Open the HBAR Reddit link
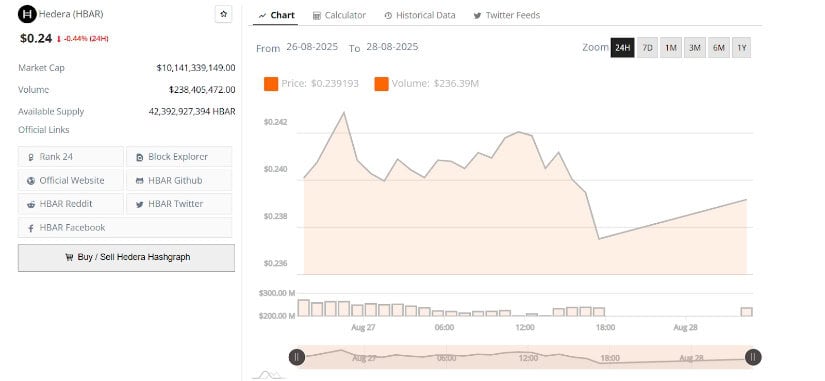825x381 pixels. tap(71, 204)
